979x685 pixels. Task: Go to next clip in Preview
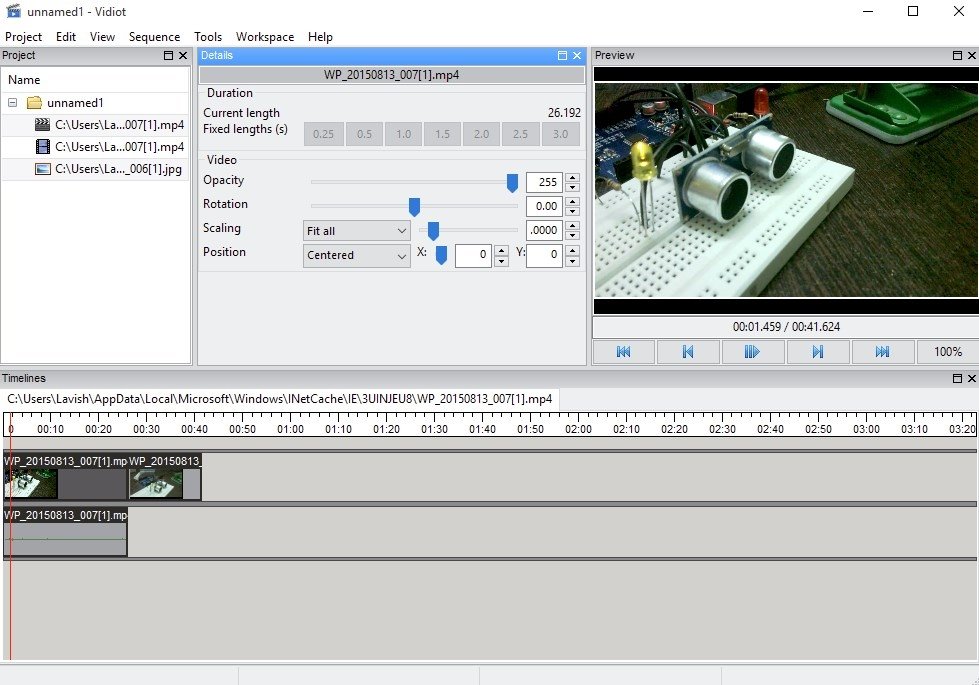tap(817, 352)
